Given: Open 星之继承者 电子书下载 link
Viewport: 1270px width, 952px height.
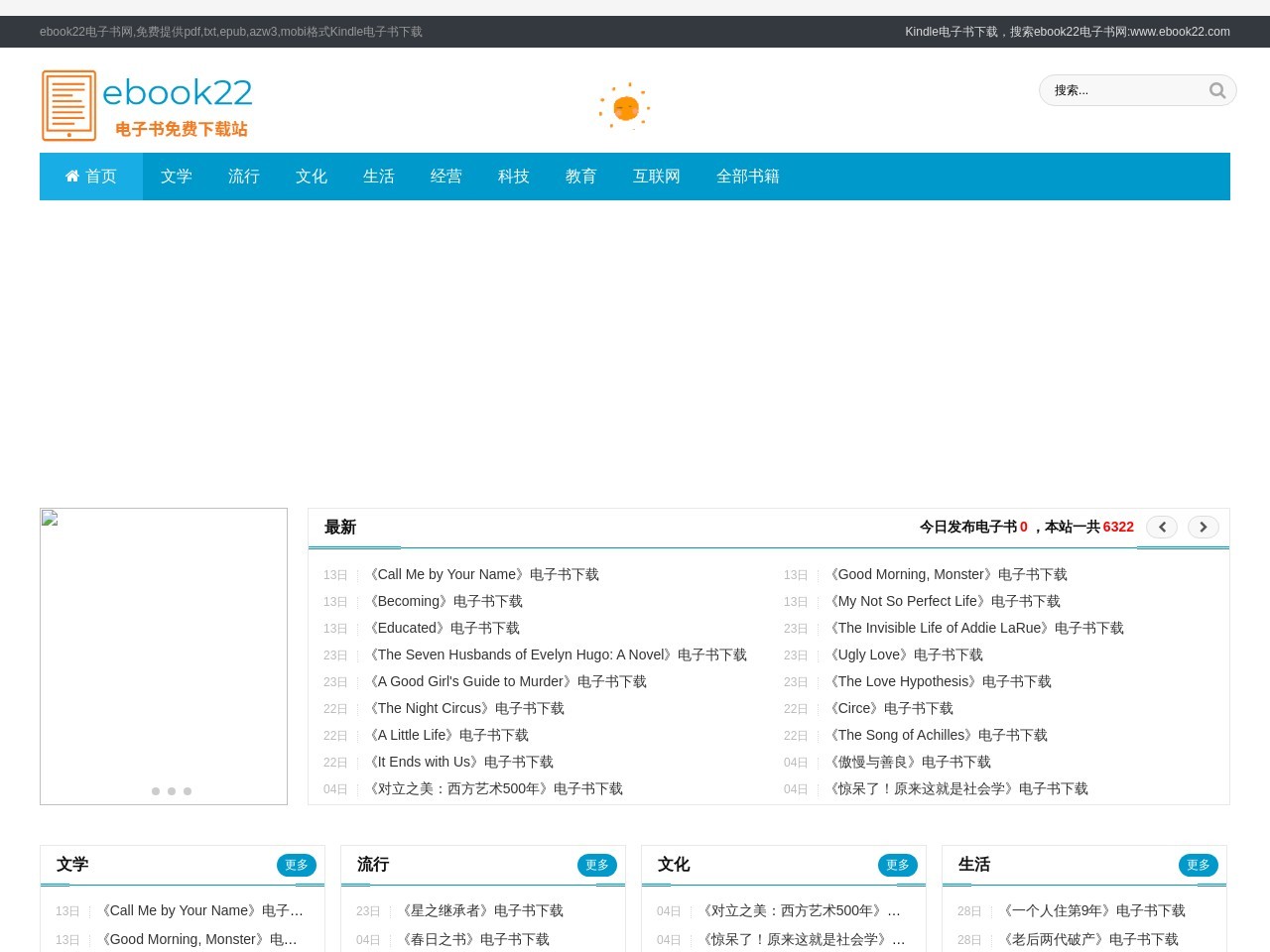Looking at the screenshot, I should pos(480,910).
